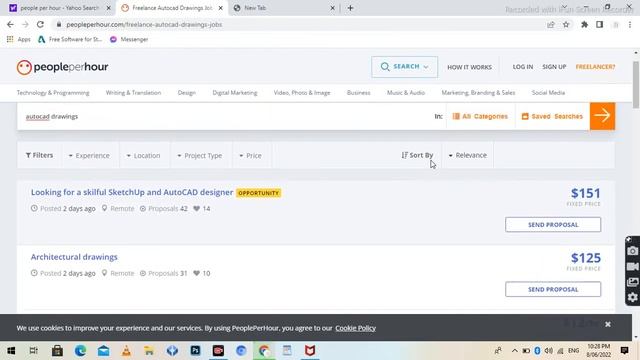This screenshot has height=360, width=640.
Task: Expand the Experience filter
Action: click(x=89, y=156)
